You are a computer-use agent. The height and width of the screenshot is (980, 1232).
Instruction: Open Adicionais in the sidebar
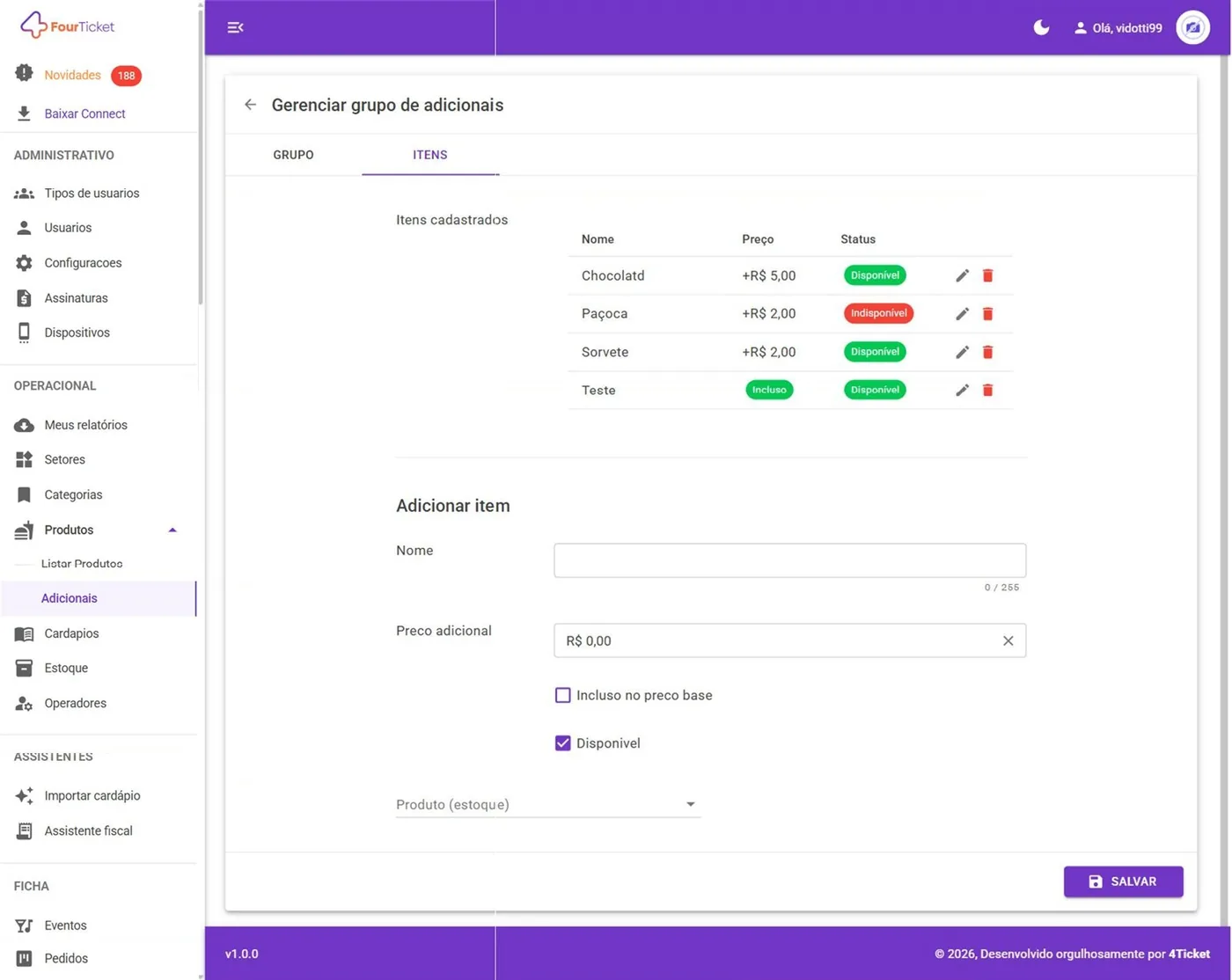pyautogui.click(x=98, y=598)
